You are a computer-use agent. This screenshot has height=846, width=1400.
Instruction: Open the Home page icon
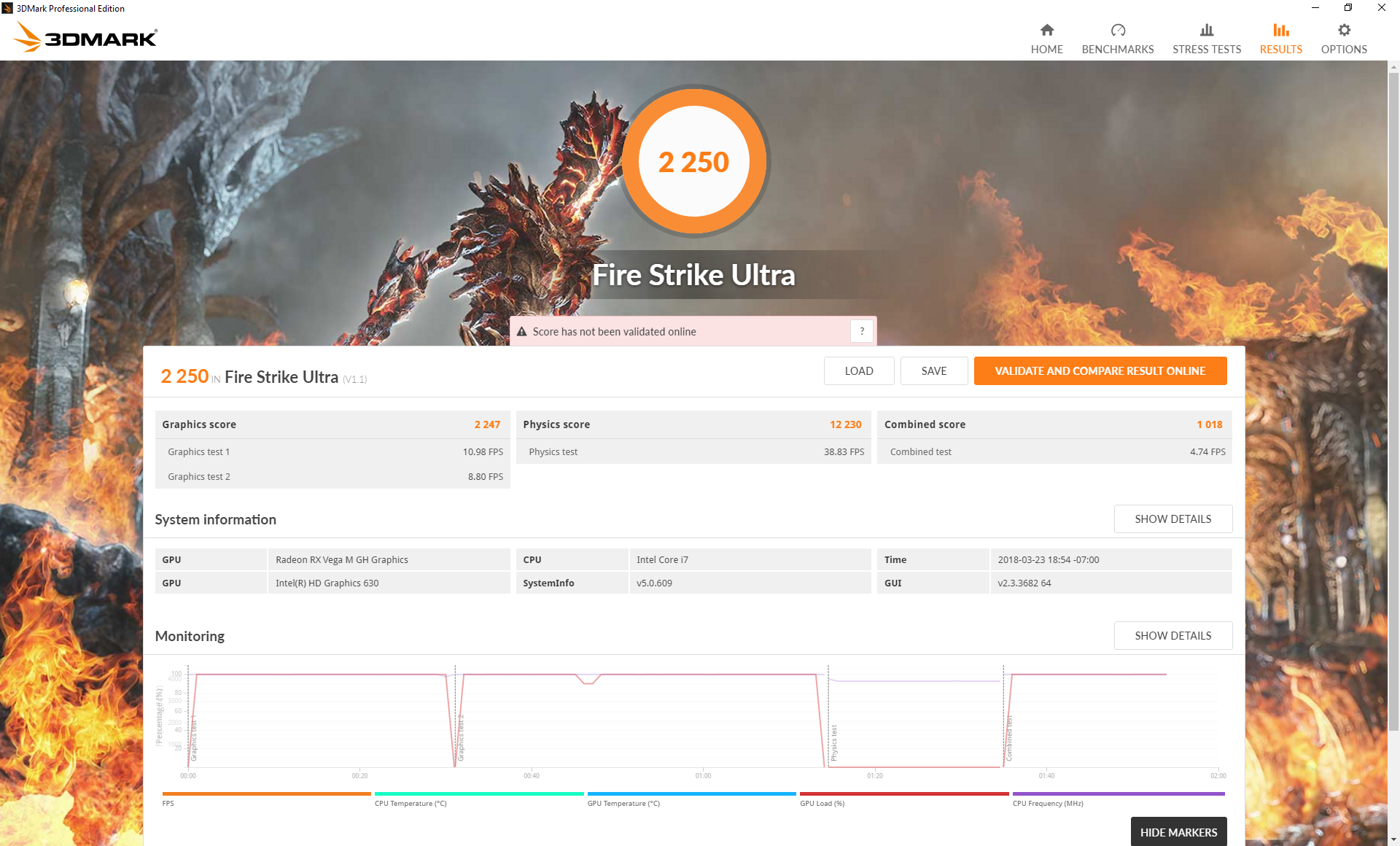(x=1046, y=30)
